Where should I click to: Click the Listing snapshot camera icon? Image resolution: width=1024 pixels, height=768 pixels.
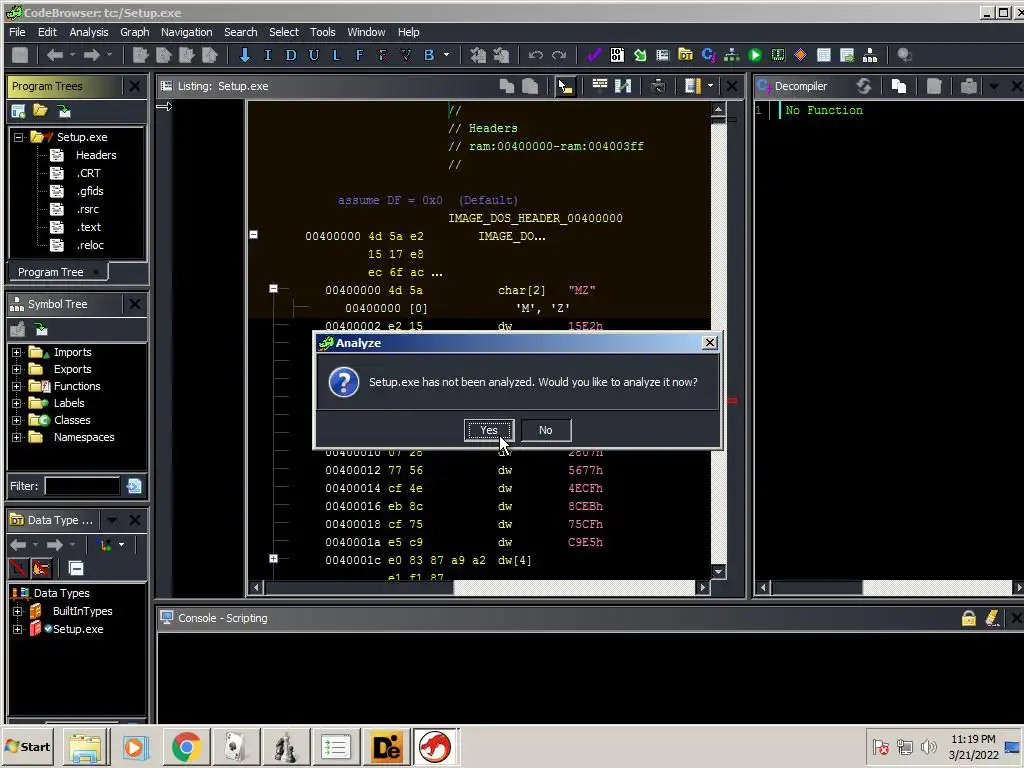coord(658,86)
